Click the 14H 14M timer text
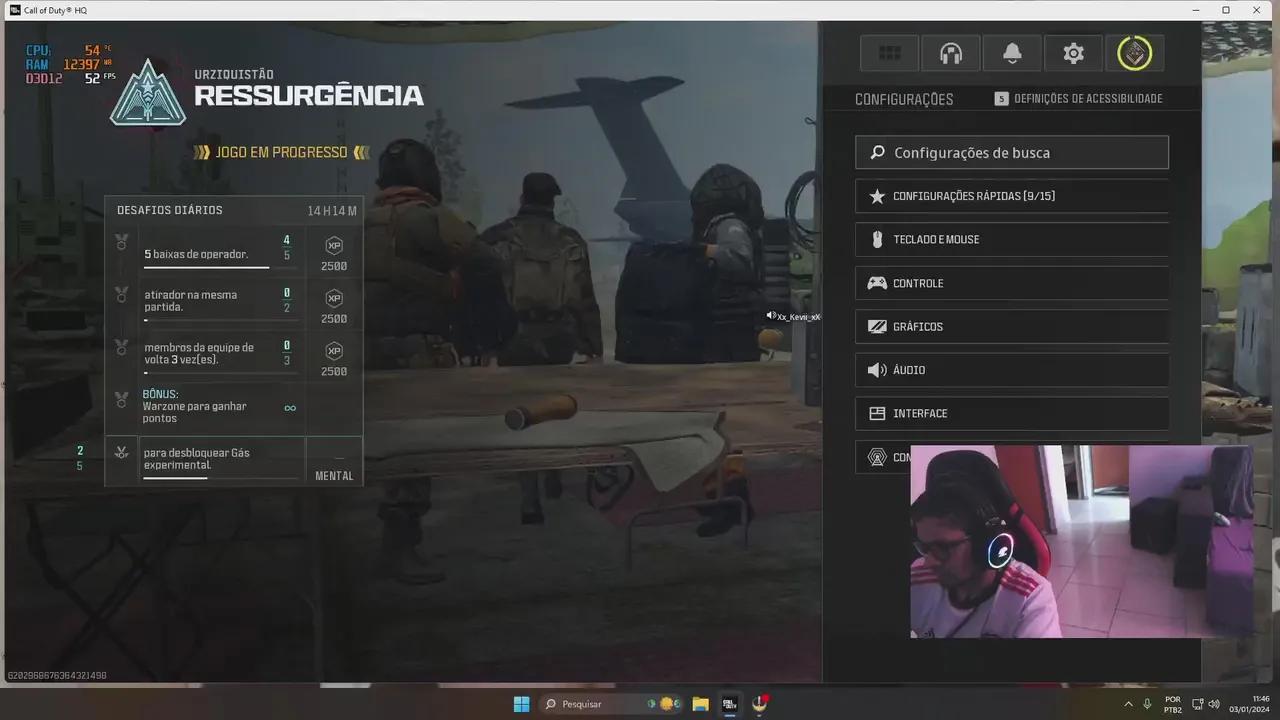Viewport: 1280px width, 720px height. coord(332,211)
